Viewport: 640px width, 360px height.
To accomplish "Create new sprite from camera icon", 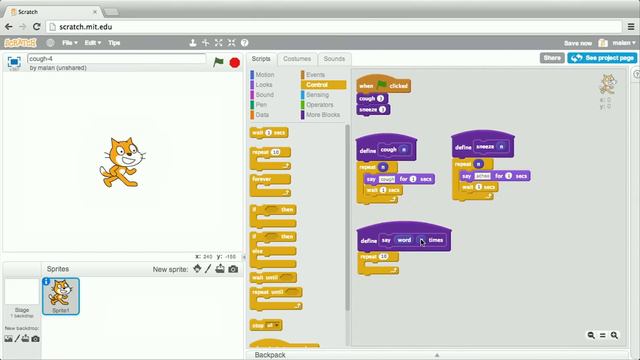I will coord(233,269).
